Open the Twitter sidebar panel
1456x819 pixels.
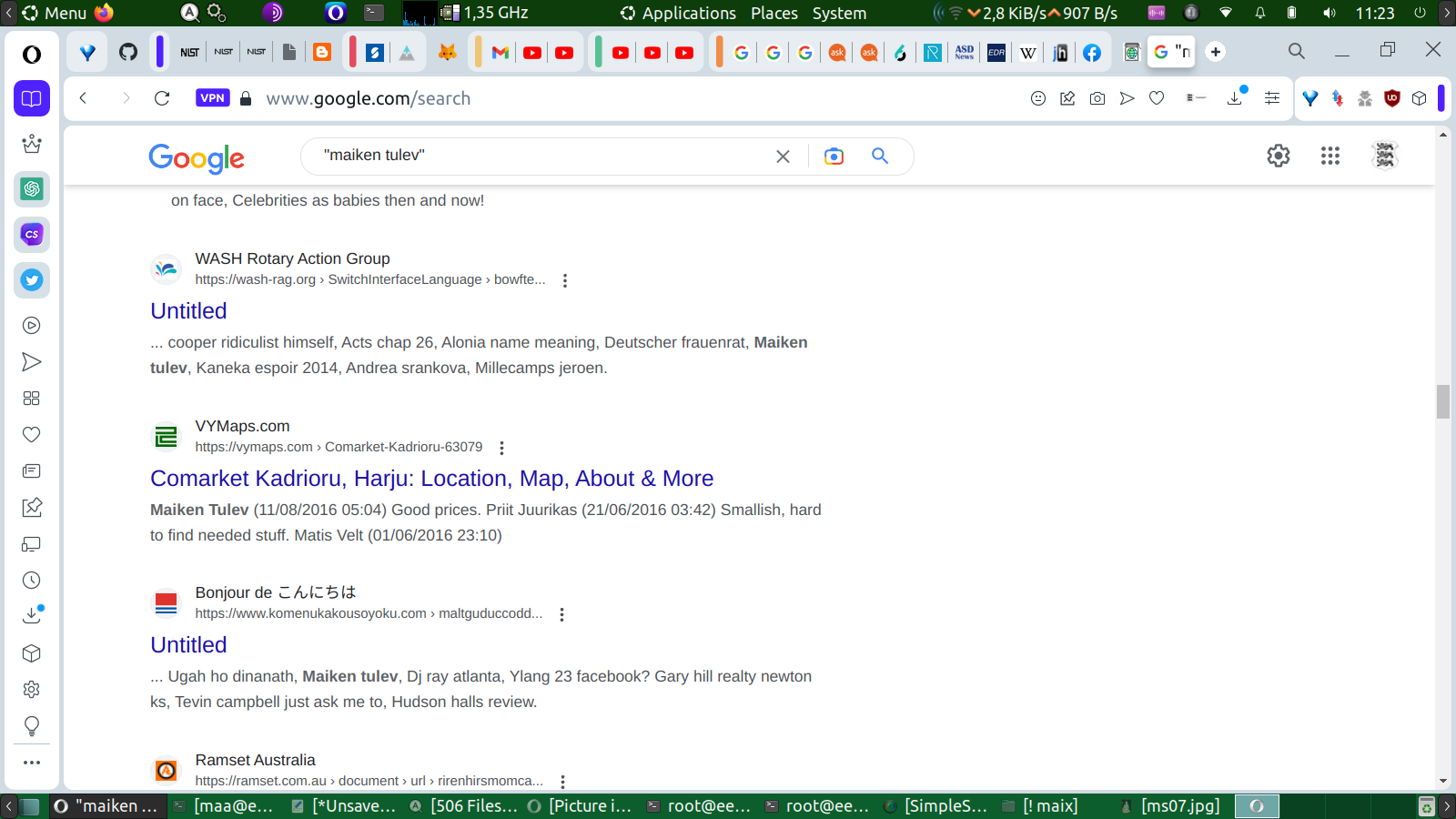(x=32, y=280)
